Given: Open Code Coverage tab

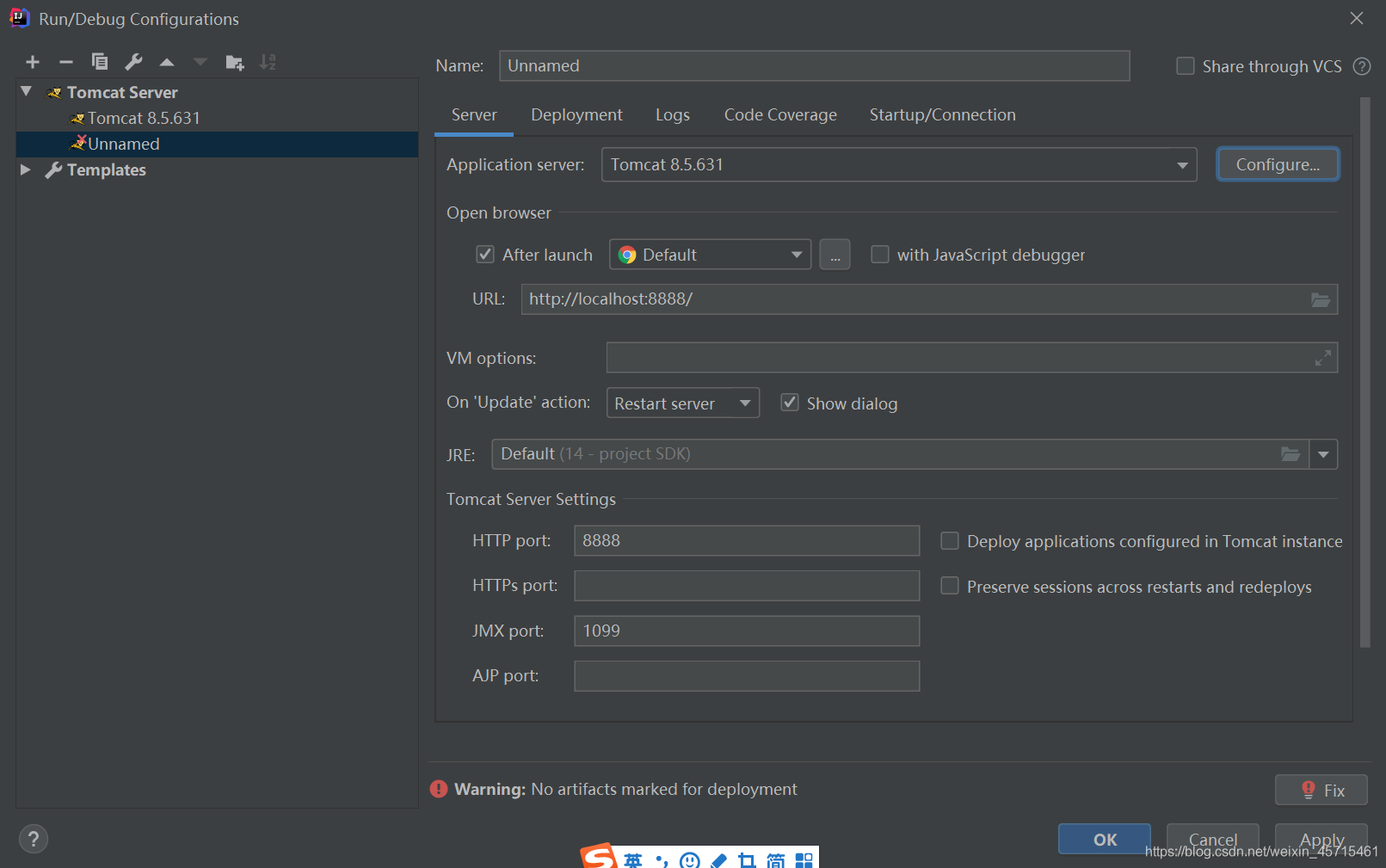Looking at the screenshot, I should [x=780, y=115].
